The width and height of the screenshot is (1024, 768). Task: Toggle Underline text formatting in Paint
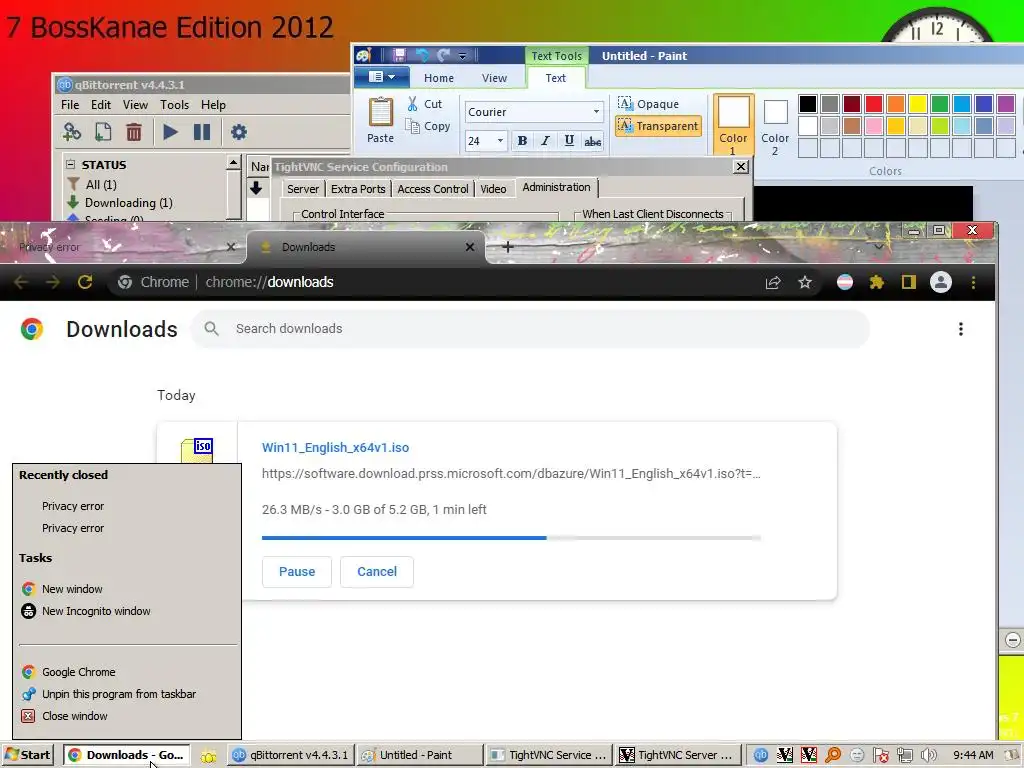tap(569, 140)
